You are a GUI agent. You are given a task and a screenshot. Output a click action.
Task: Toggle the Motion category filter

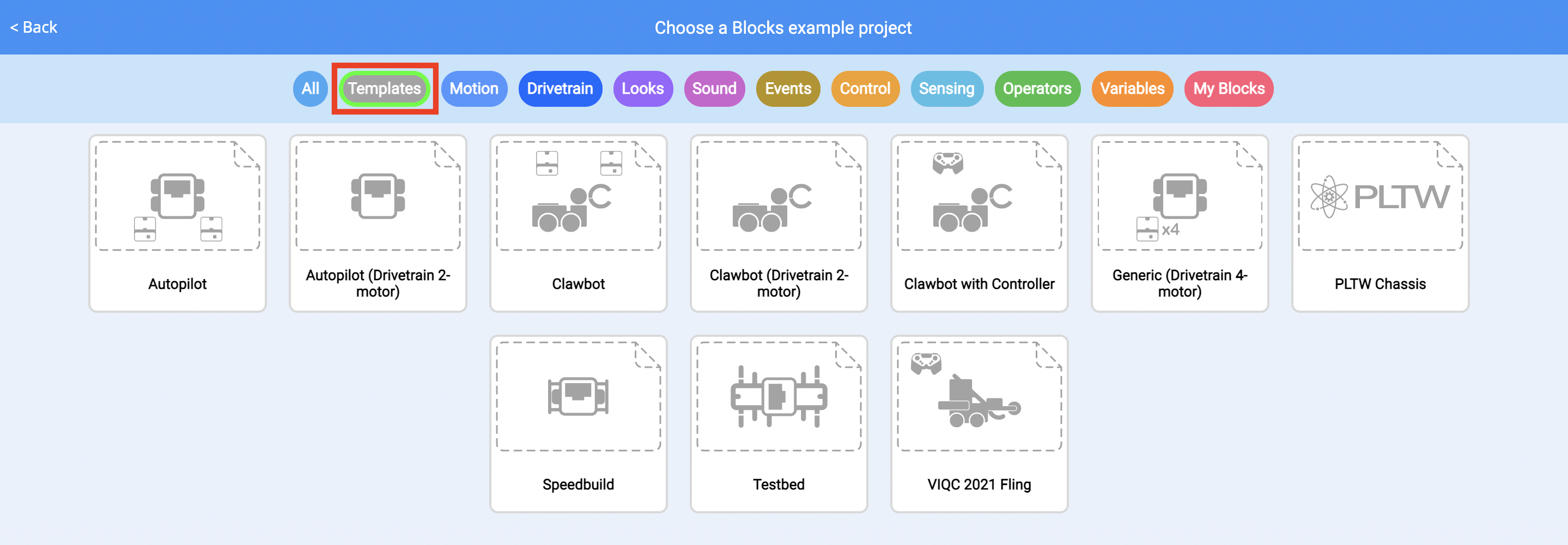pos(474,88)
